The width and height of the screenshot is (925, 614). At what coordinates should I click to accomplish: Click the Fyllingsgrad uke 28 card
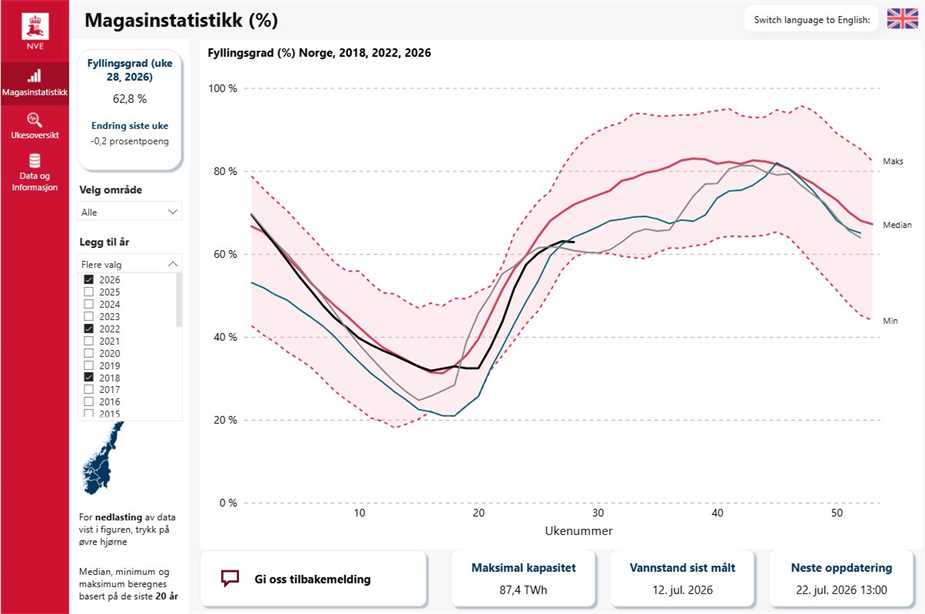tap(130, 110)
